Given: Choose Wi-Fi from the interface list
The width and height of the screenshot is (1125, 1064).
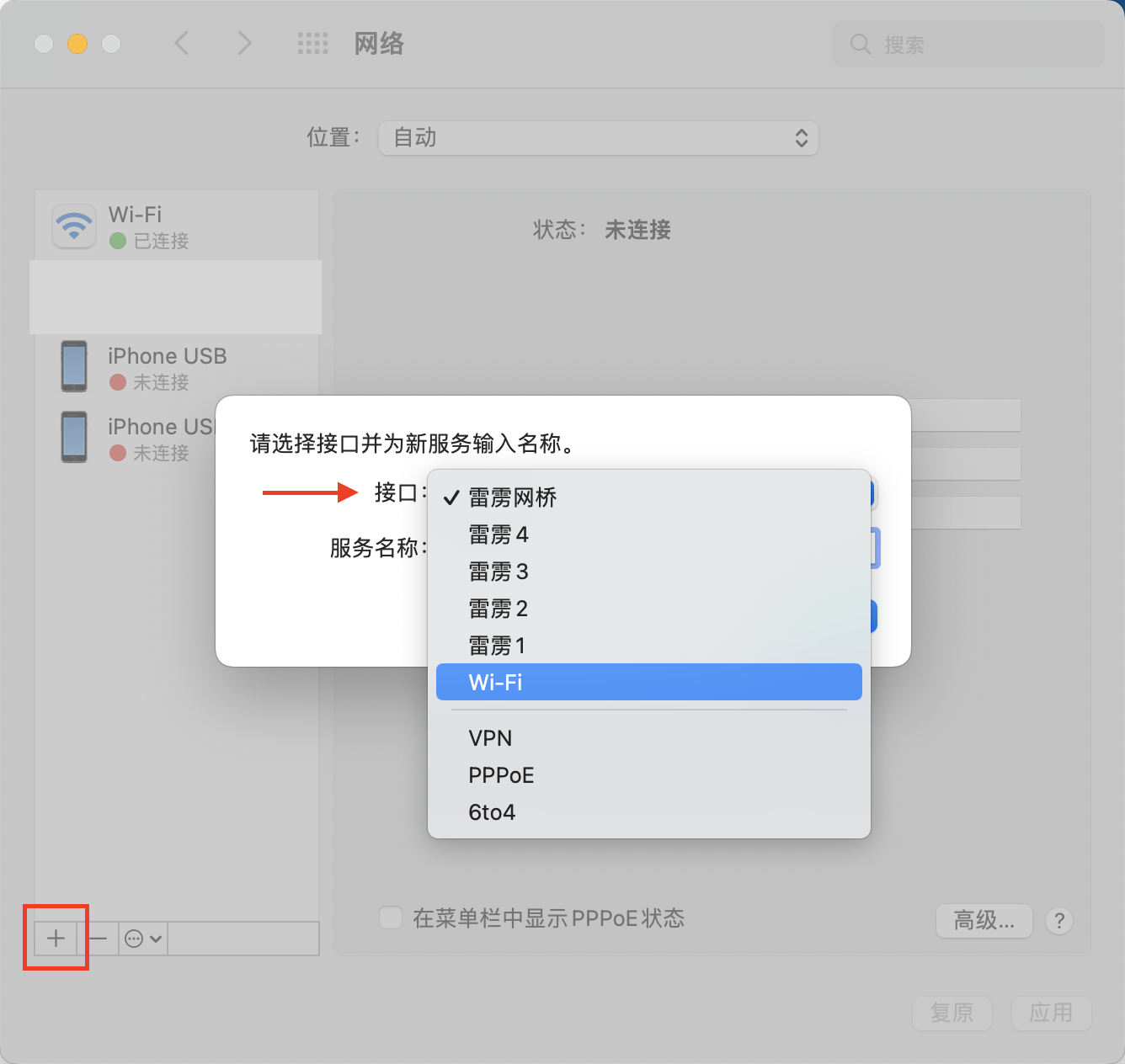Looking at the screenshot, I should click(x=648, y=682).
